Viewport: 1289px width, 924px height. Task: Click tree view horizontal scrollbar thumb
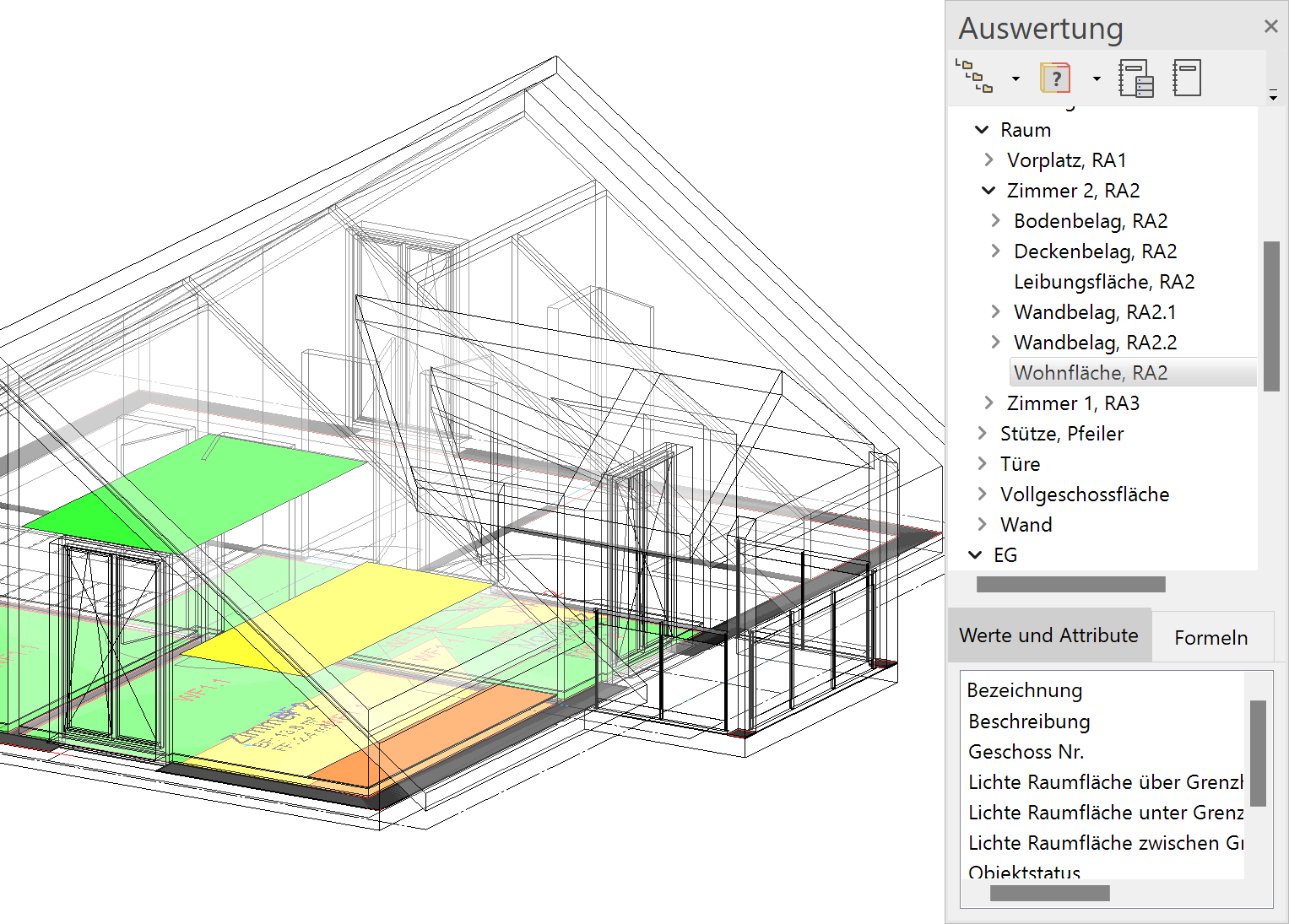(x=1071, y=584)
